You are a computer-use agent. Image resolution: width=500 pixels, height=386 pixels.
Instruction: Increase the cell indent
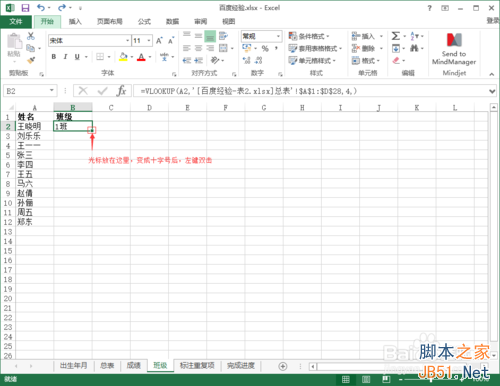[x=199, y=60]
